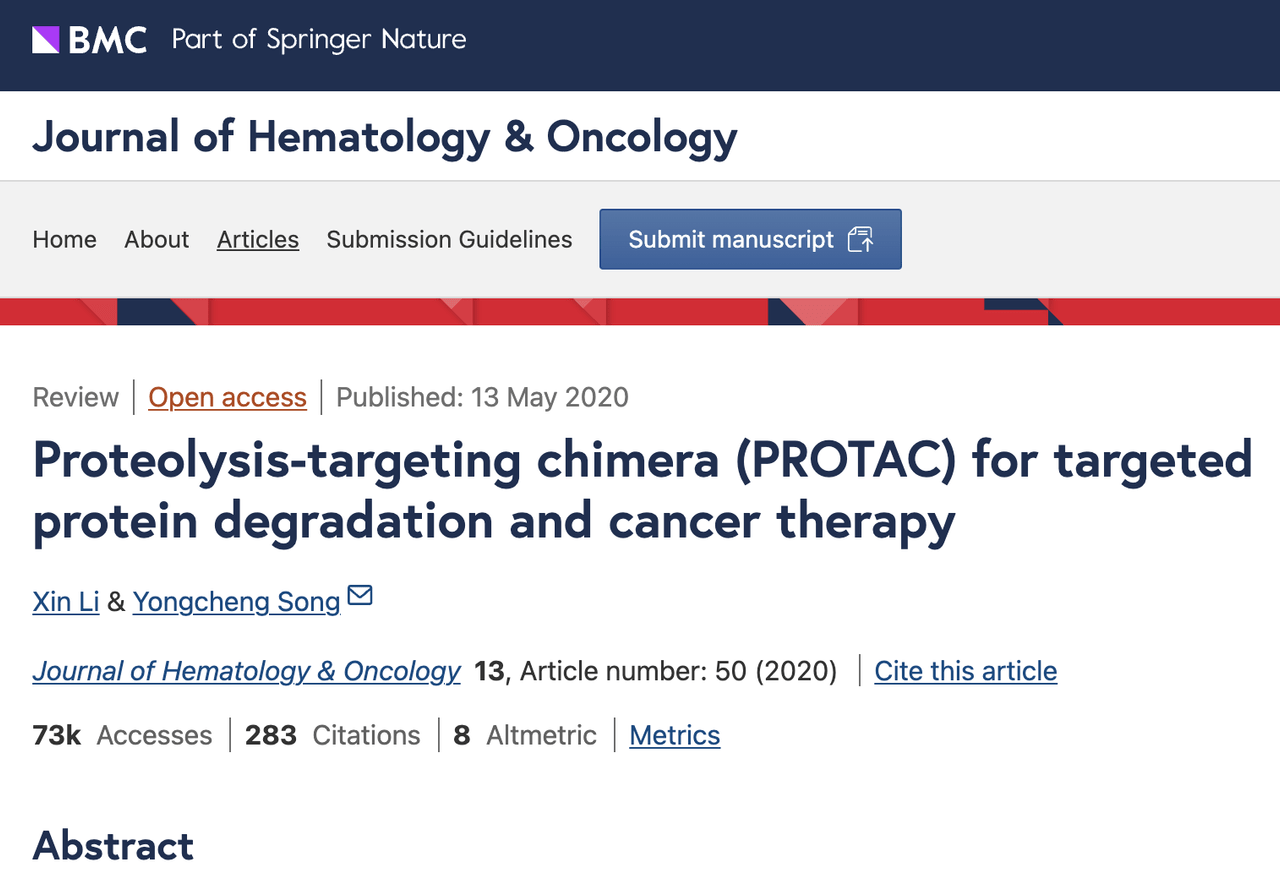
Task: Click the 8 Altmetric score
Action: [x=525, y=736]
